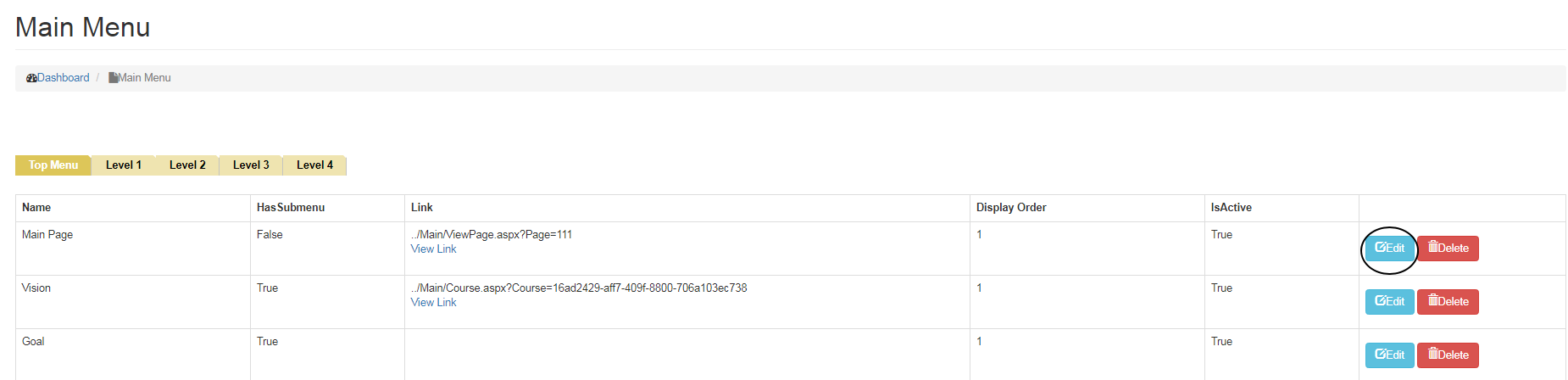Open View Link for Main Page

[433, 249]
